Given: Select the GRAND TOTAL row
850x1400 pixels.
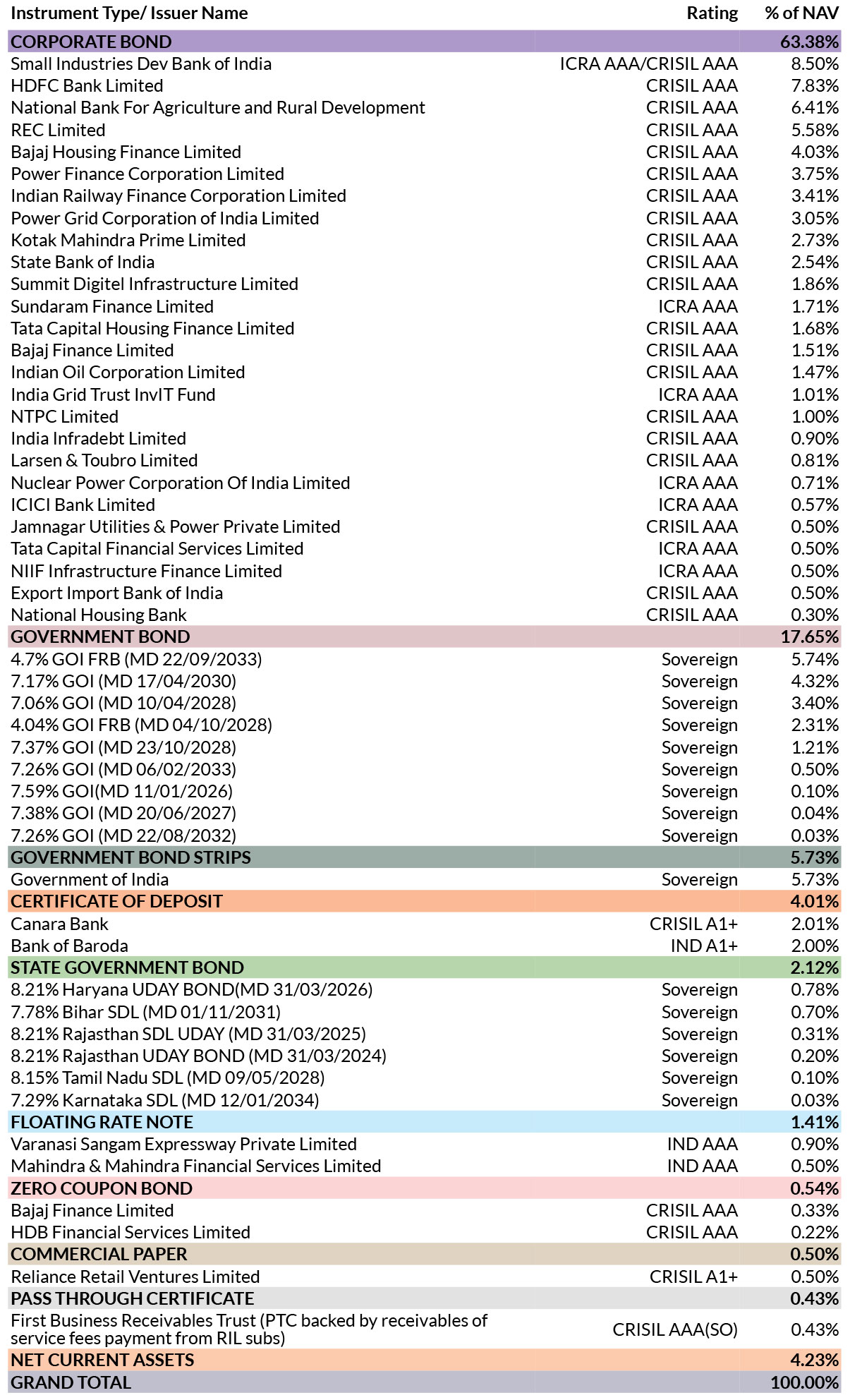Looking at the screenshot, I should [x=425, y=1382].
